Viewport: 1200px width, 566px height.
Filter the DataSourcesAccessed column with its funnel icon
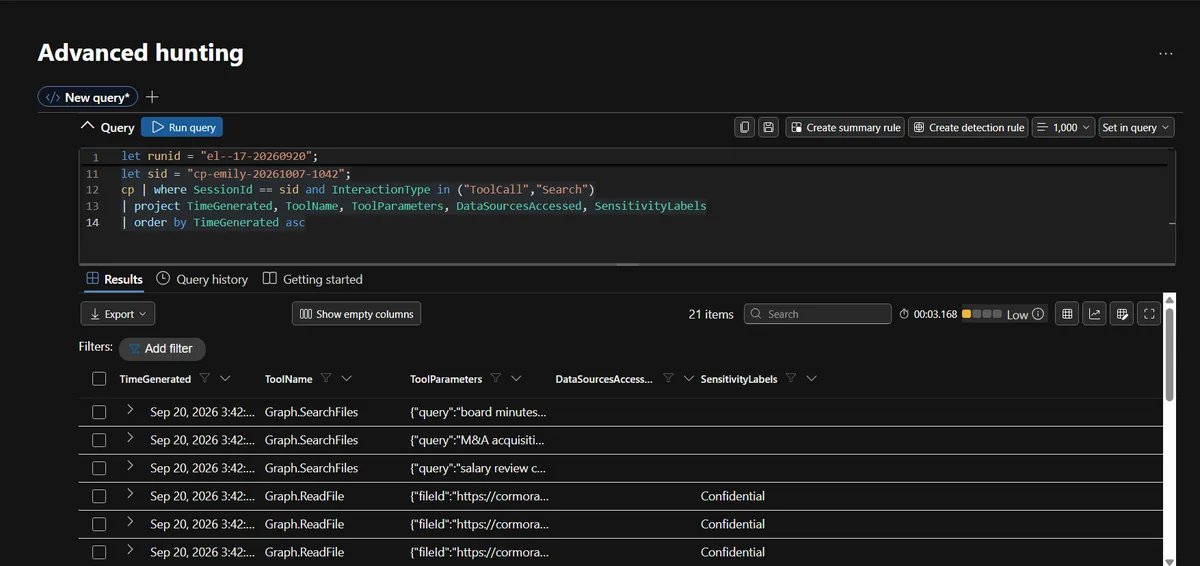(667, 379)
